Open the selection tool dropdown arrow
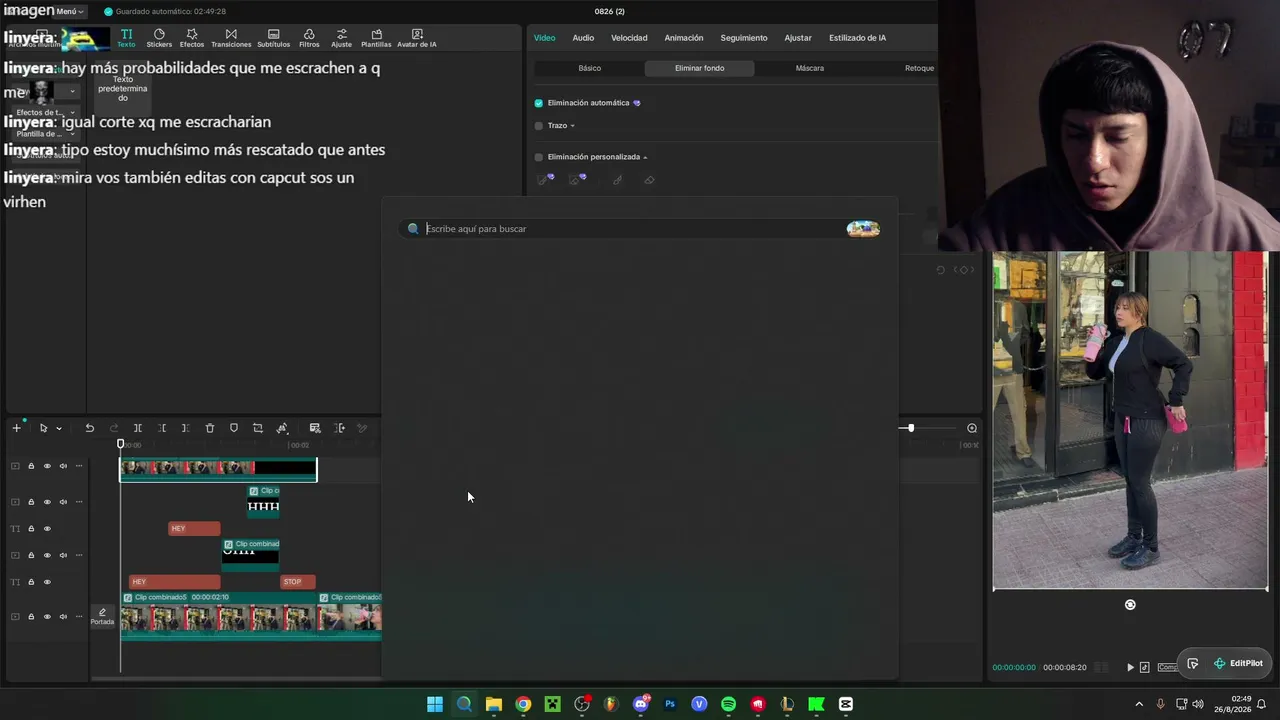1280x720 pixels. tap(59, 429)
